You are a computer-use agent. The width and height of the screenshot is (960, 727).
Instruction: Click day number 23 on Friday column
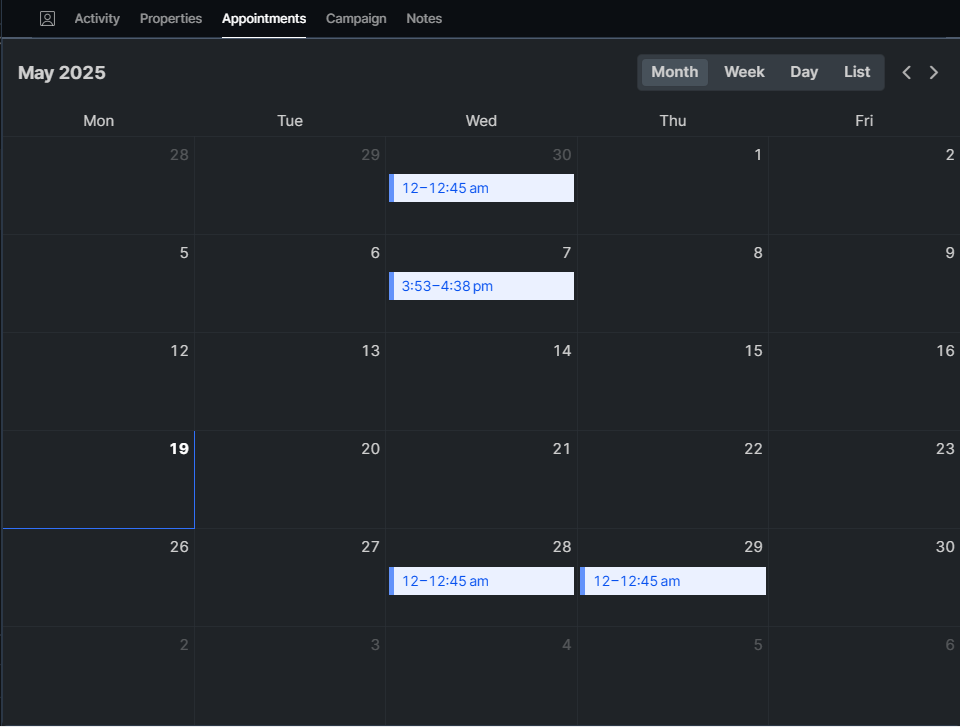[945, 449]
